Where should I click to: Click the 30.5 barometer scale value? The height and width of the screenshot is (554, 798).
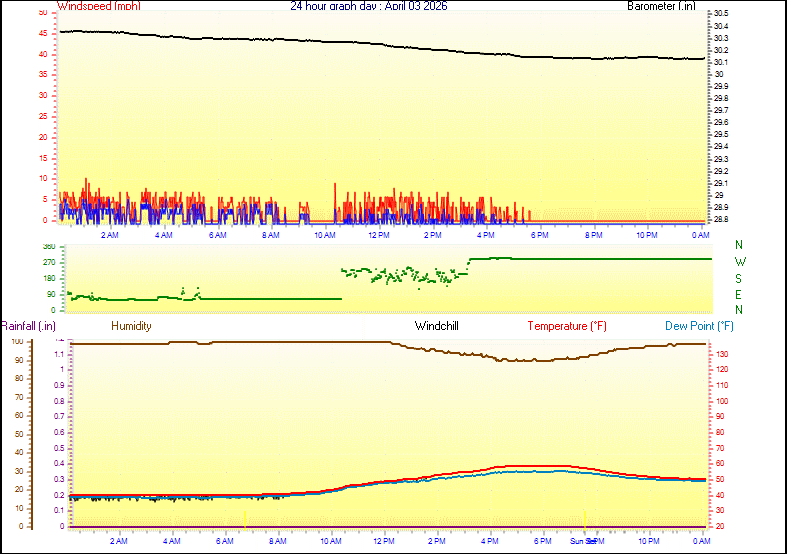pyautogui.click(x=719, y=13)
